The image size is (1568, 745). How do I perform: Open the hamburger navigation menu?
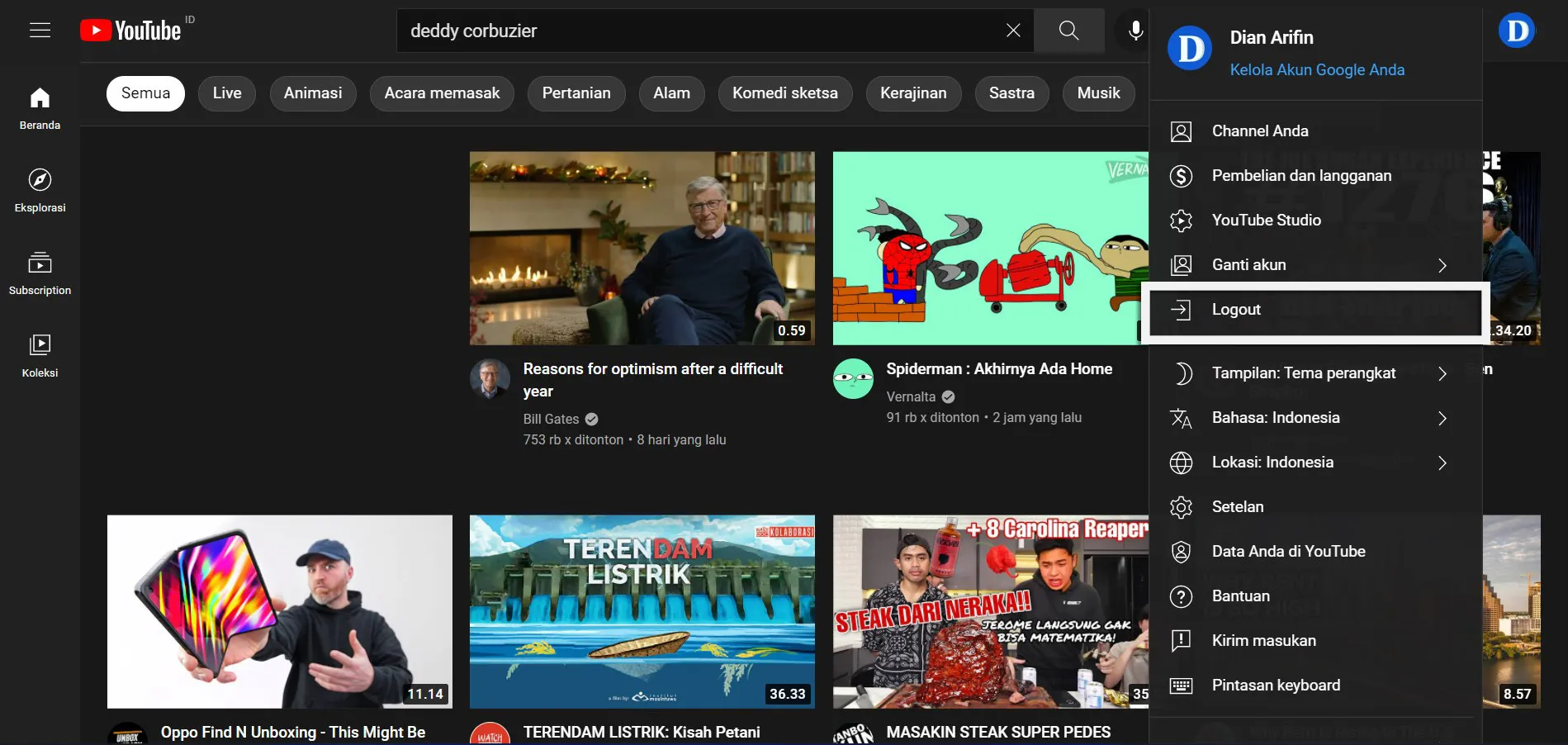39,30
